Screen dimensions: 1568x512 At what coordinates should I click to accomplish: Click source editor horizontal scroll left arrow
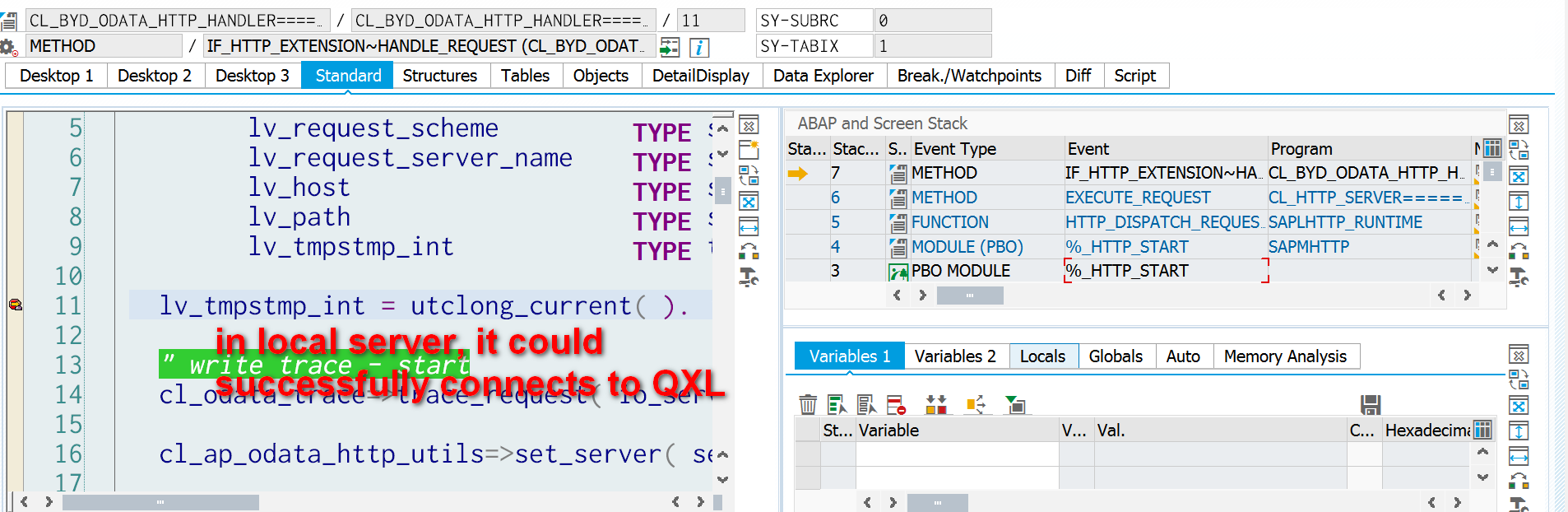[x=25, y=501]
